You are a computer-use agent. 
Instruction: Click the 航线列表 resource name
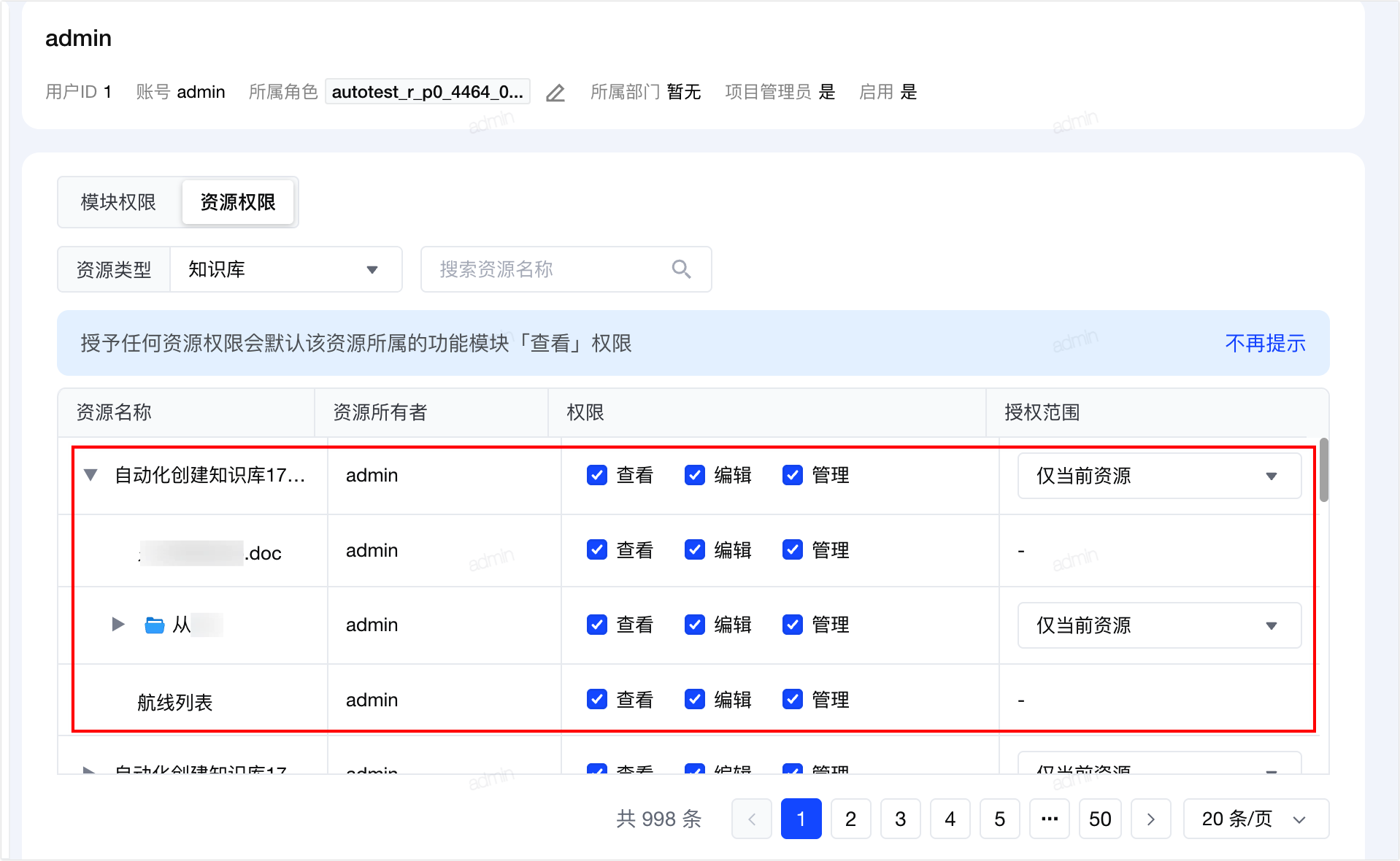[175, 702]
